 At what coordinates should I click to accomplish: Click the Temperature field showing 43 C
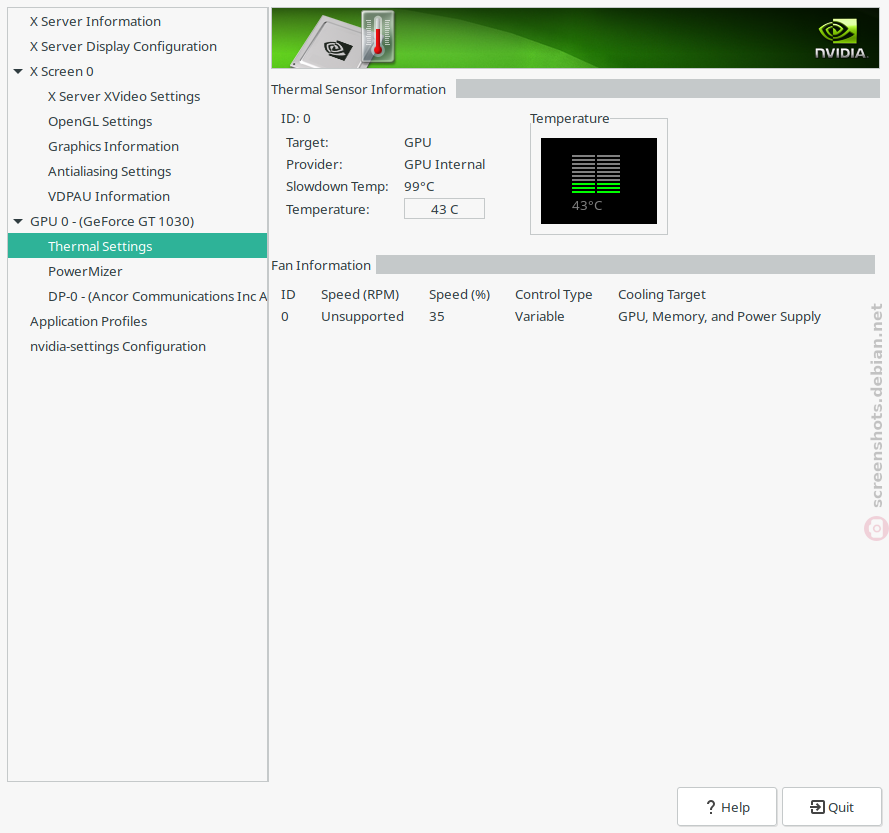pos(444,209)
